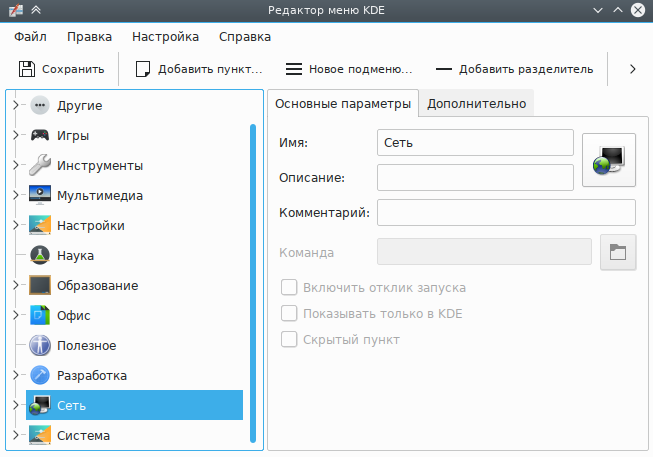Enable Включить отклик запуска checkbox

(290, 287)
